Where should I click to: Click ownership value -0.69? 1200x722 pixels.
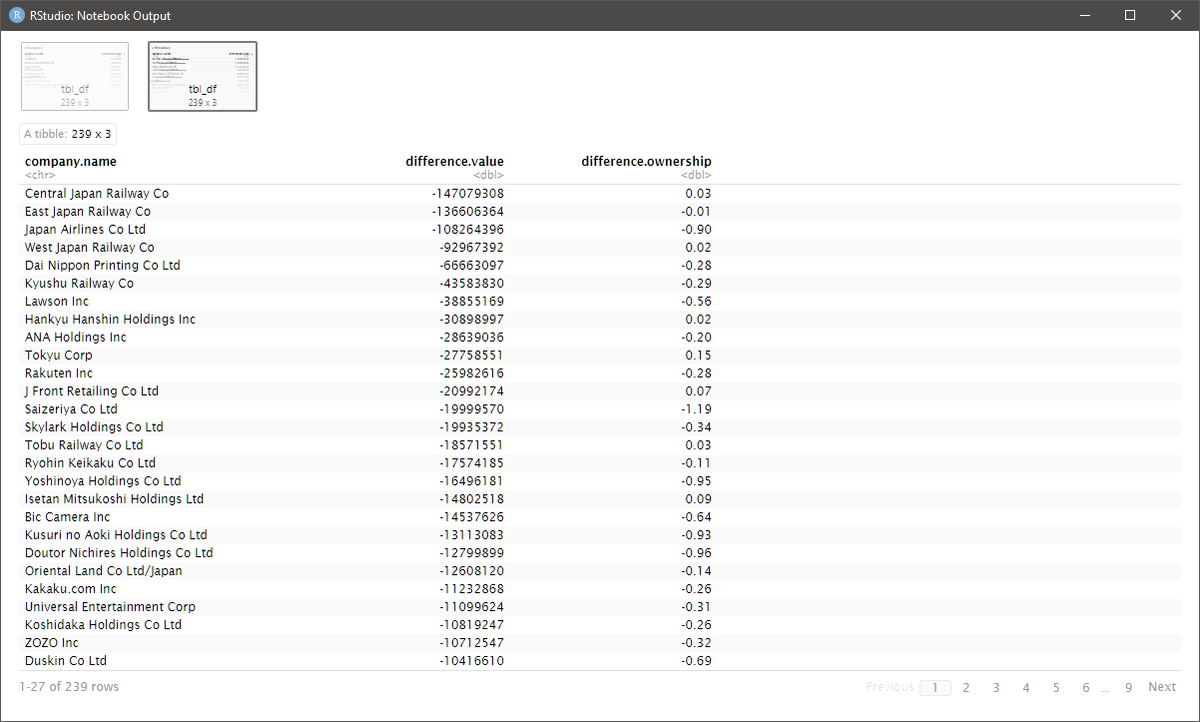[697, 661]
